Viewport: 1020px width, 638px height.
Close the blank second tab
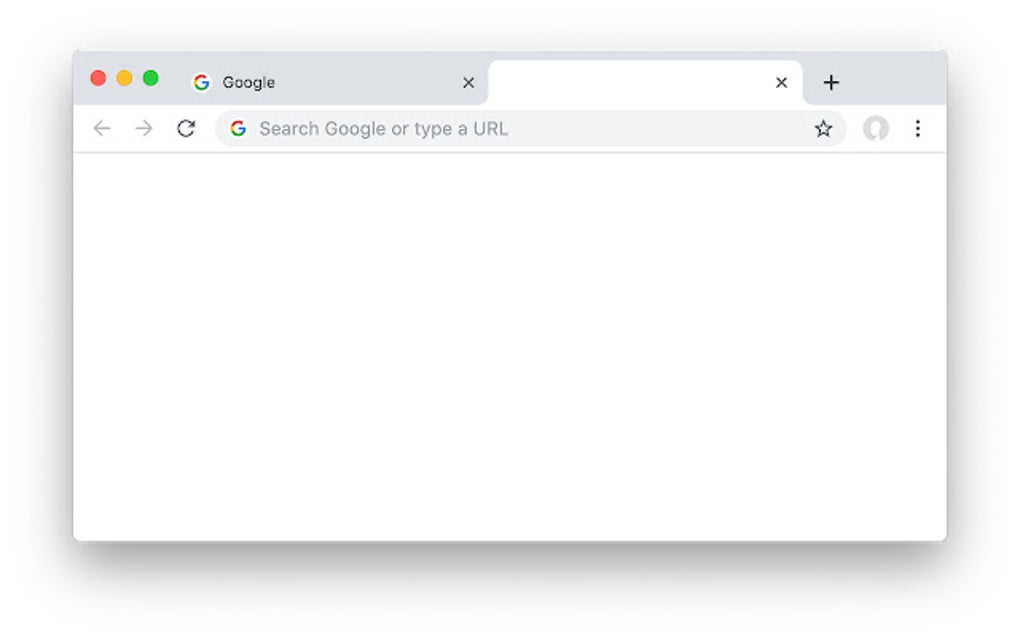pyautogui.click(x=781, y=82)
